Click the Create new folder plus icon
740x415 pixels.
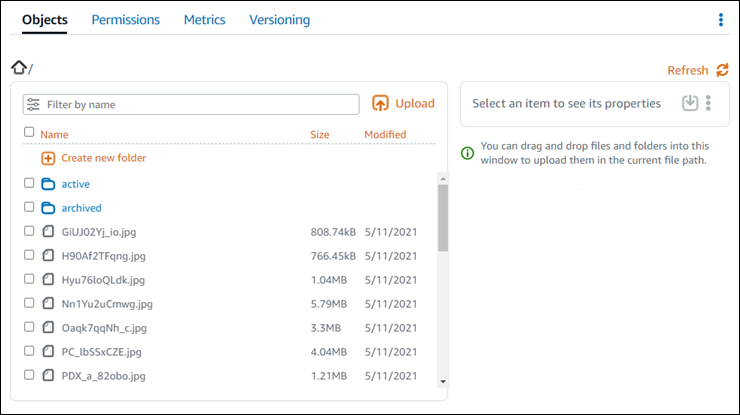tap(48, 158)
